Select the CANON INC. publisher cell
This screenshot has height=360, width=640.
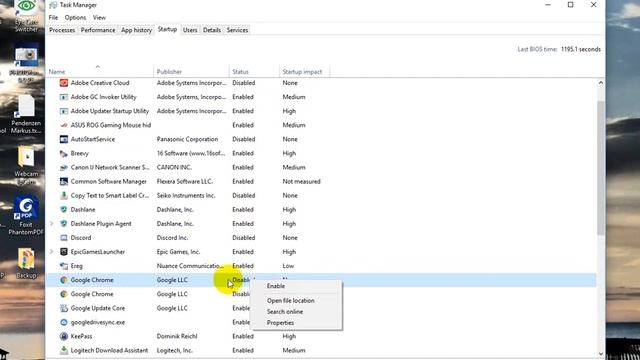[174, 167]
